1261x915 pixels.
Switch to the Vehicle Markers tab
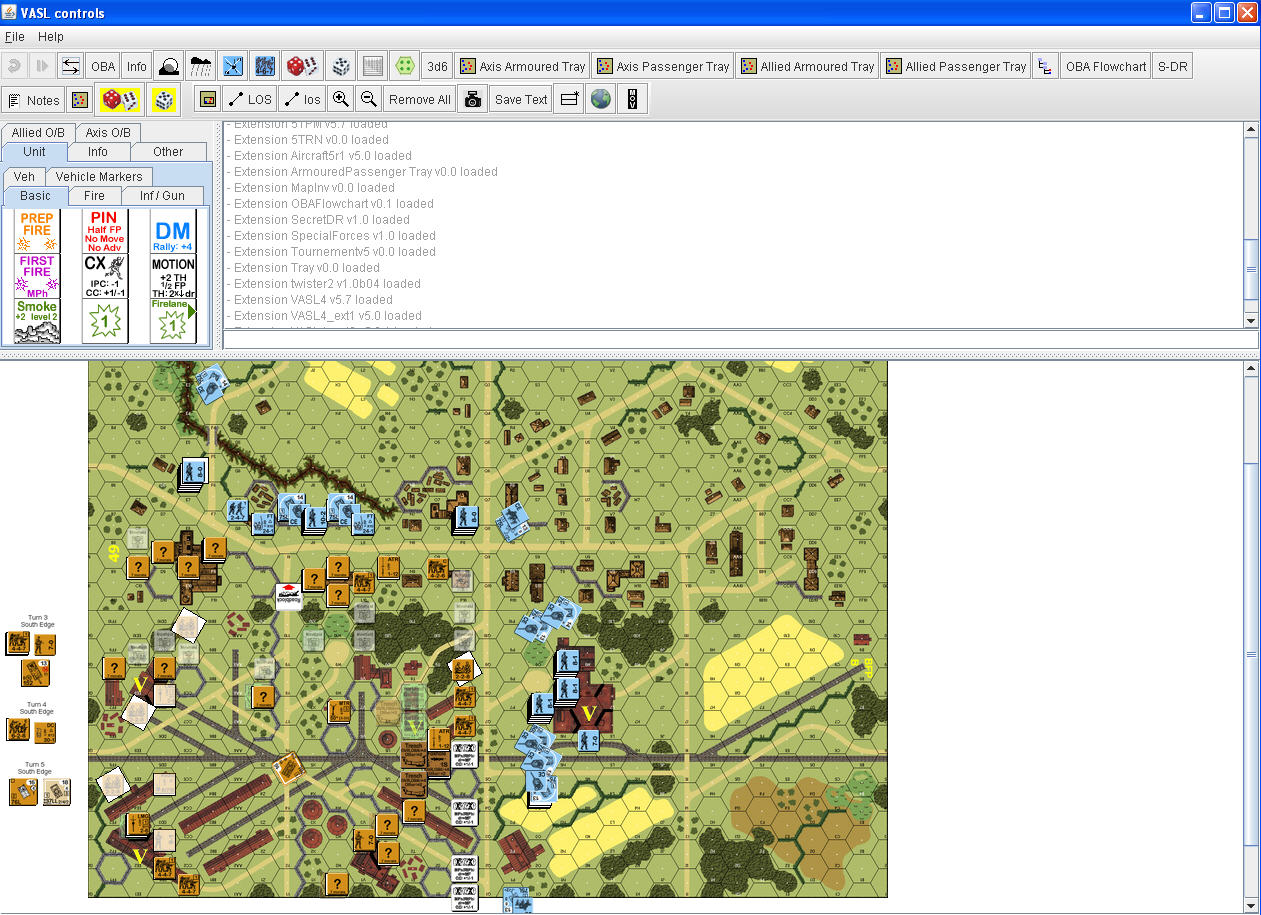[x=99, y=176]
